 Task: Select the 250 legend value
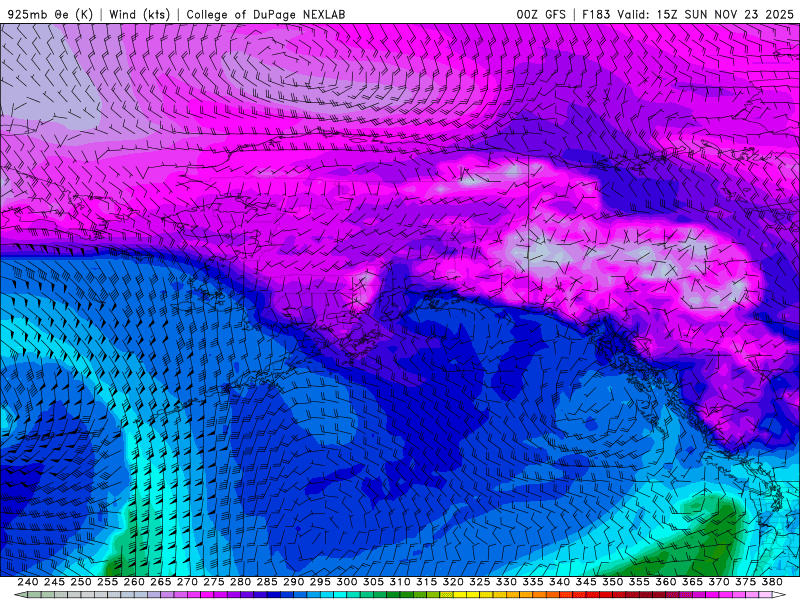(81, 582)
